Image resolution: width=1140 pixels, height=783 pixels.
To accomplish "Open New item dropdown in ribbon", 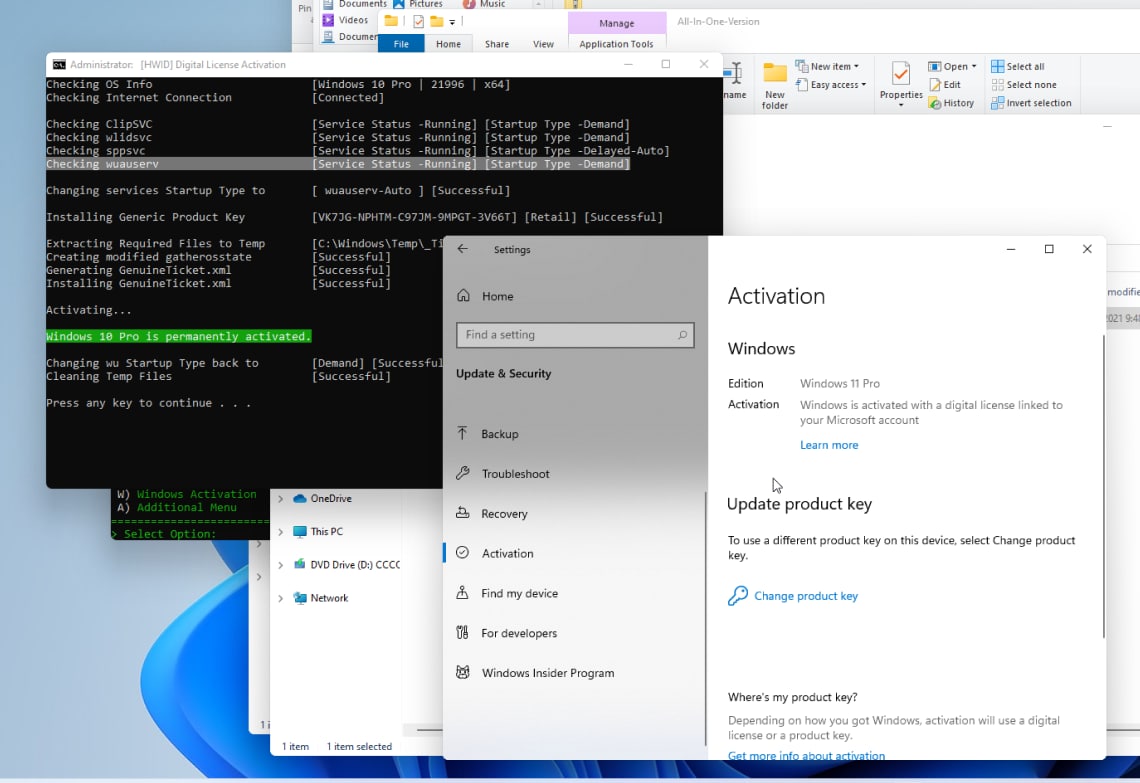I will pos(827,66).
